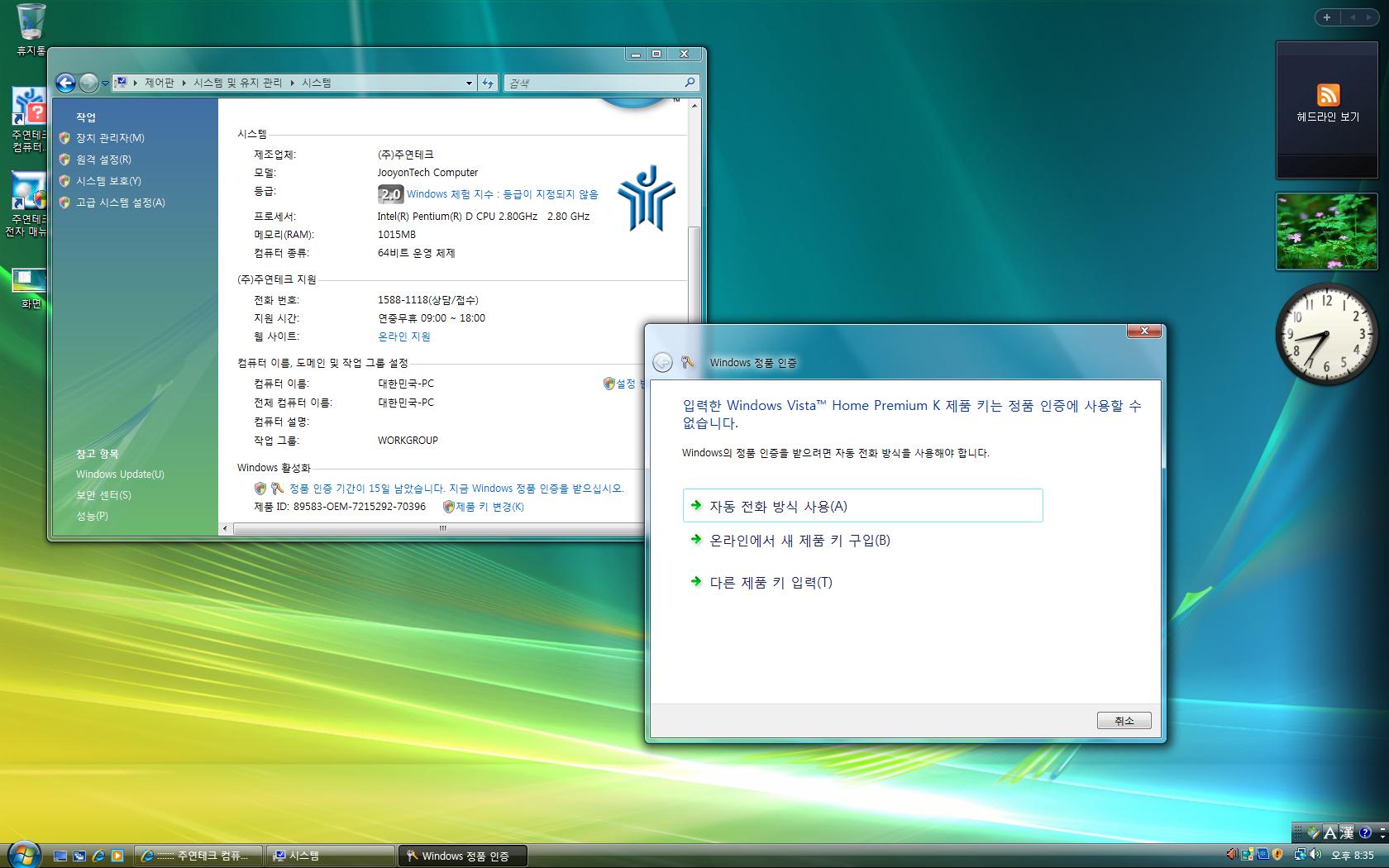
Task: Open 시스템 보호(Y) task link
Action: 108,181
